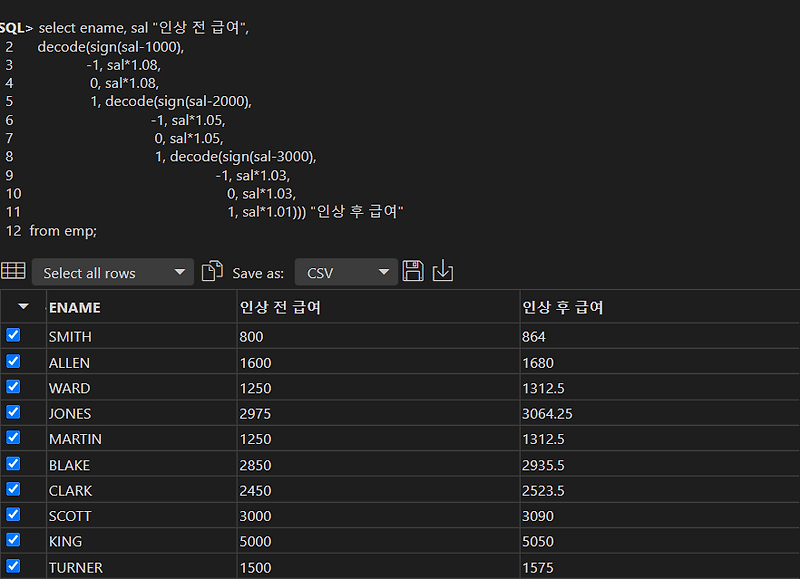The image size is (800, 579).
Task: Toggle the checkbox for KING's row
Action: (x=11, y=541)
